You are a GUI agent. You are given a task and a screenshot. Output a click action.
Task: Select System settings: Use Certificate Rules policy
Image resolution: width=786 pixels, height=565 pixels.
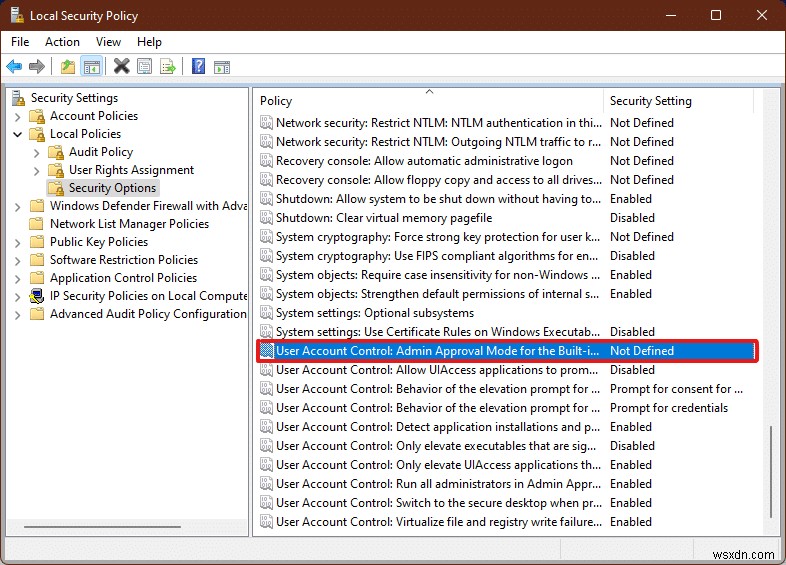[507, 332]
